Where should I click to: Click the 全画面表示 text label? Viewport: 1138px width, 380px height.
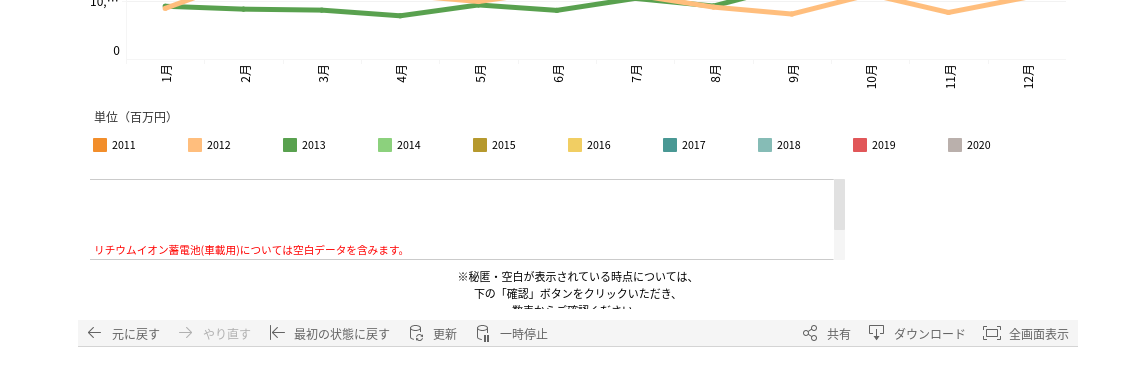click(x=1039, y=334)
